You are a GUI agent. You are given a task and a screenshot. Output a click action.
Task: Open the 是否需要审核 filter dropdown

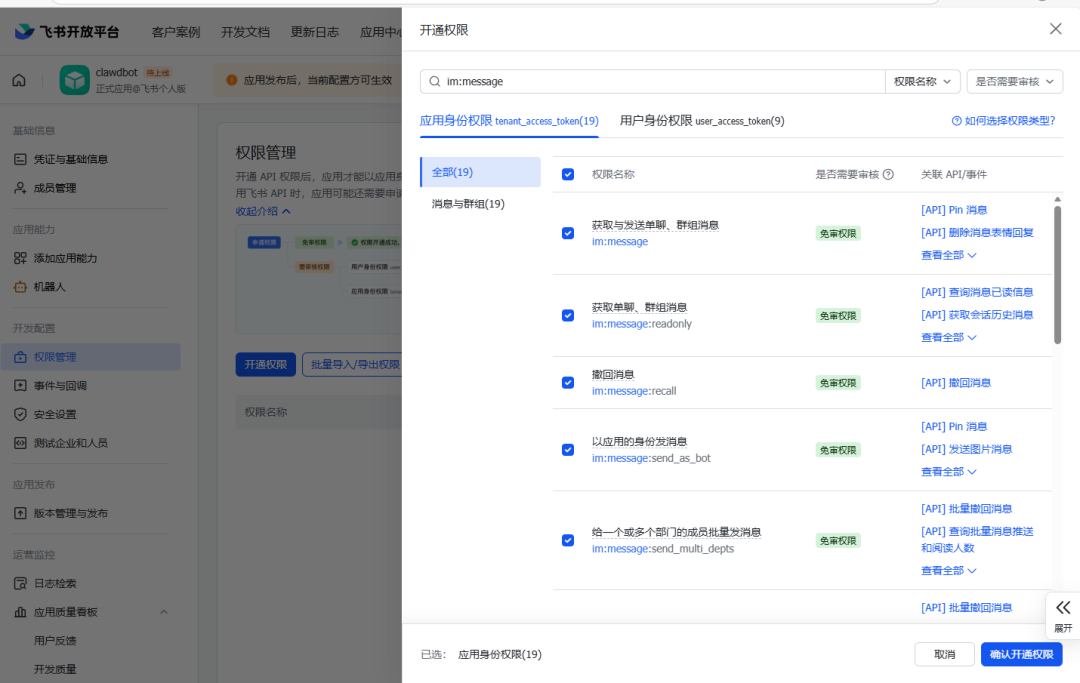1015,81
